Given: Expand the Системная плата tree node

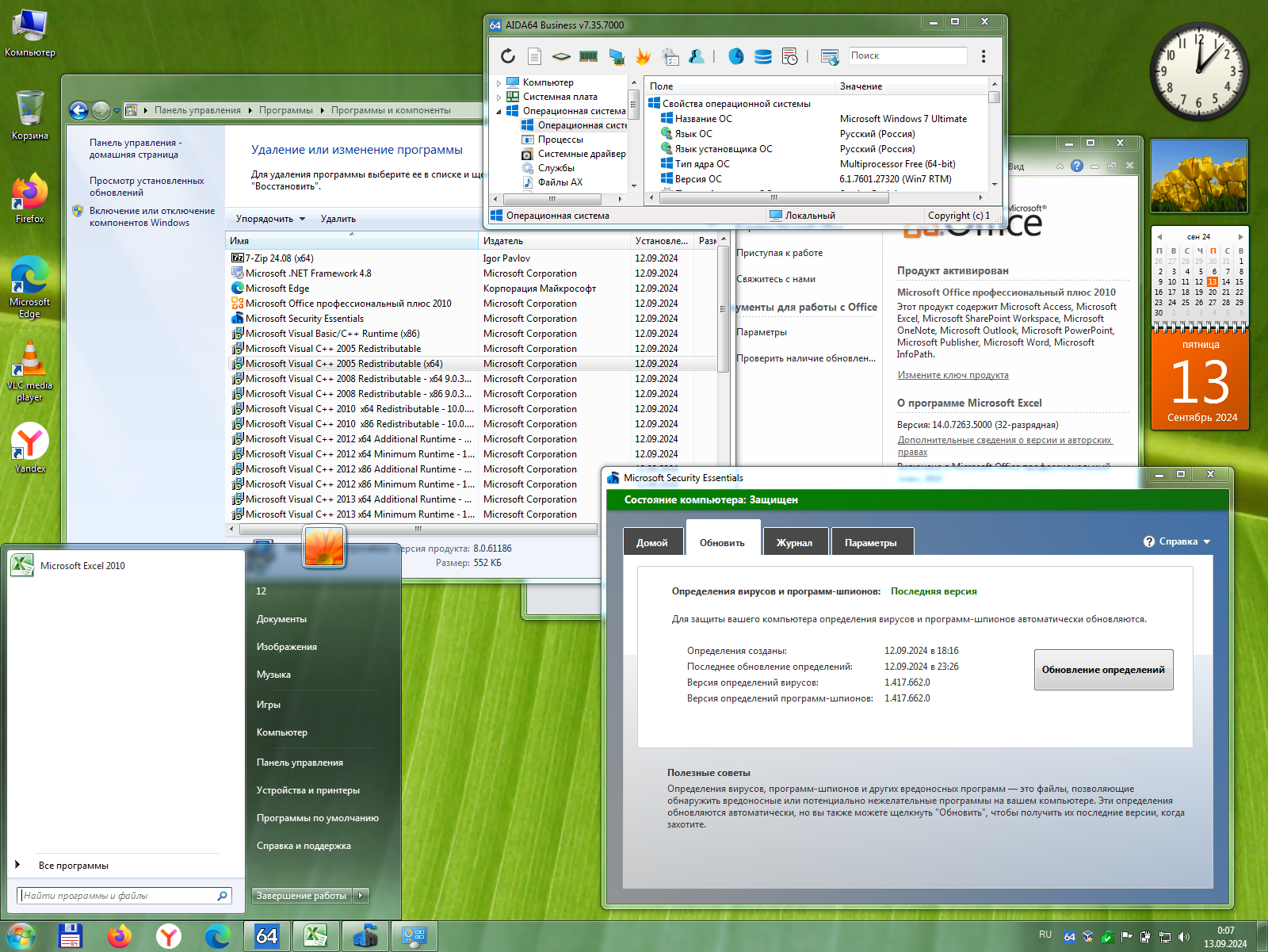Looking at the screenshot, I should click(x=498, y=97).
